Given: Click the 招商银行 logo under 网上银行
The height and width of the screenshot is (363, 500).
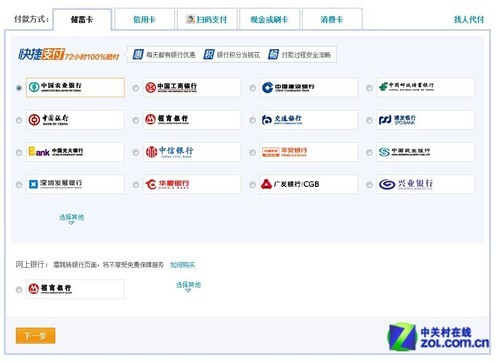Looking at the screenshot, I should tap(75, 289).
